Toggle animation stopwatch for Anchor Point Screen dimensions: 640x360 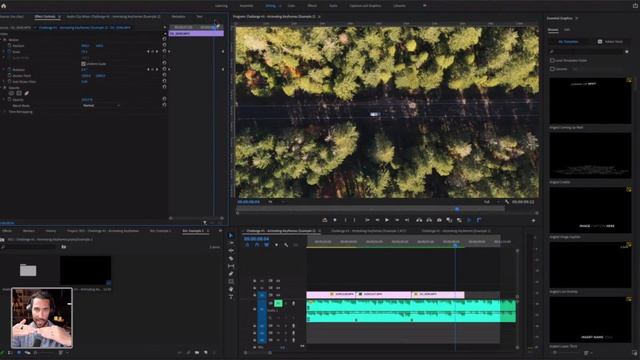(x=9, y=76)
